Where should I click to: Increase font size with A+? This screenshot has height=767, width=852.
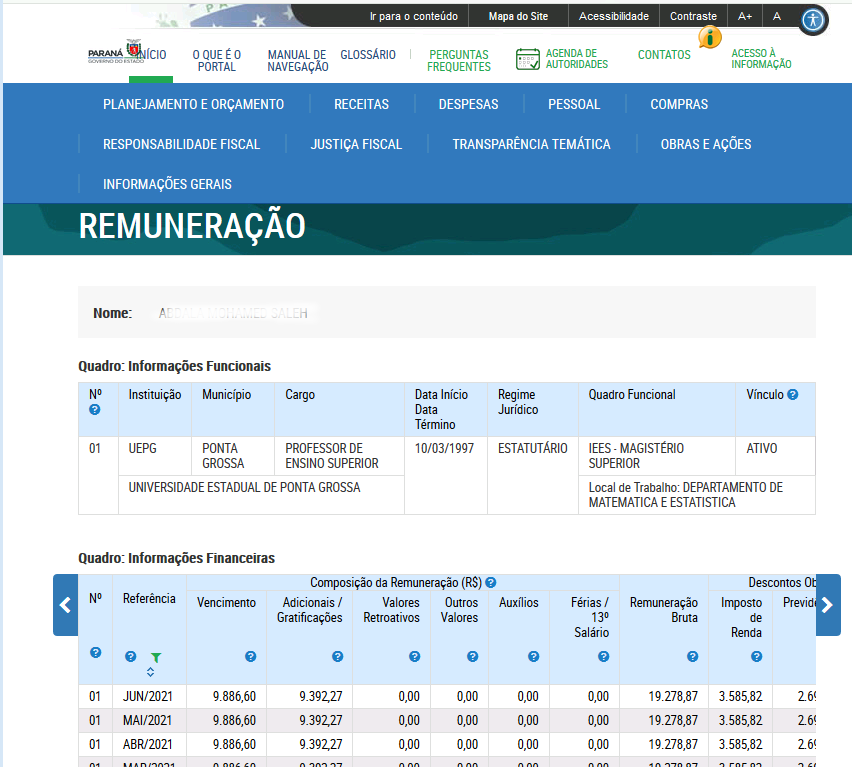pos(745,16)
